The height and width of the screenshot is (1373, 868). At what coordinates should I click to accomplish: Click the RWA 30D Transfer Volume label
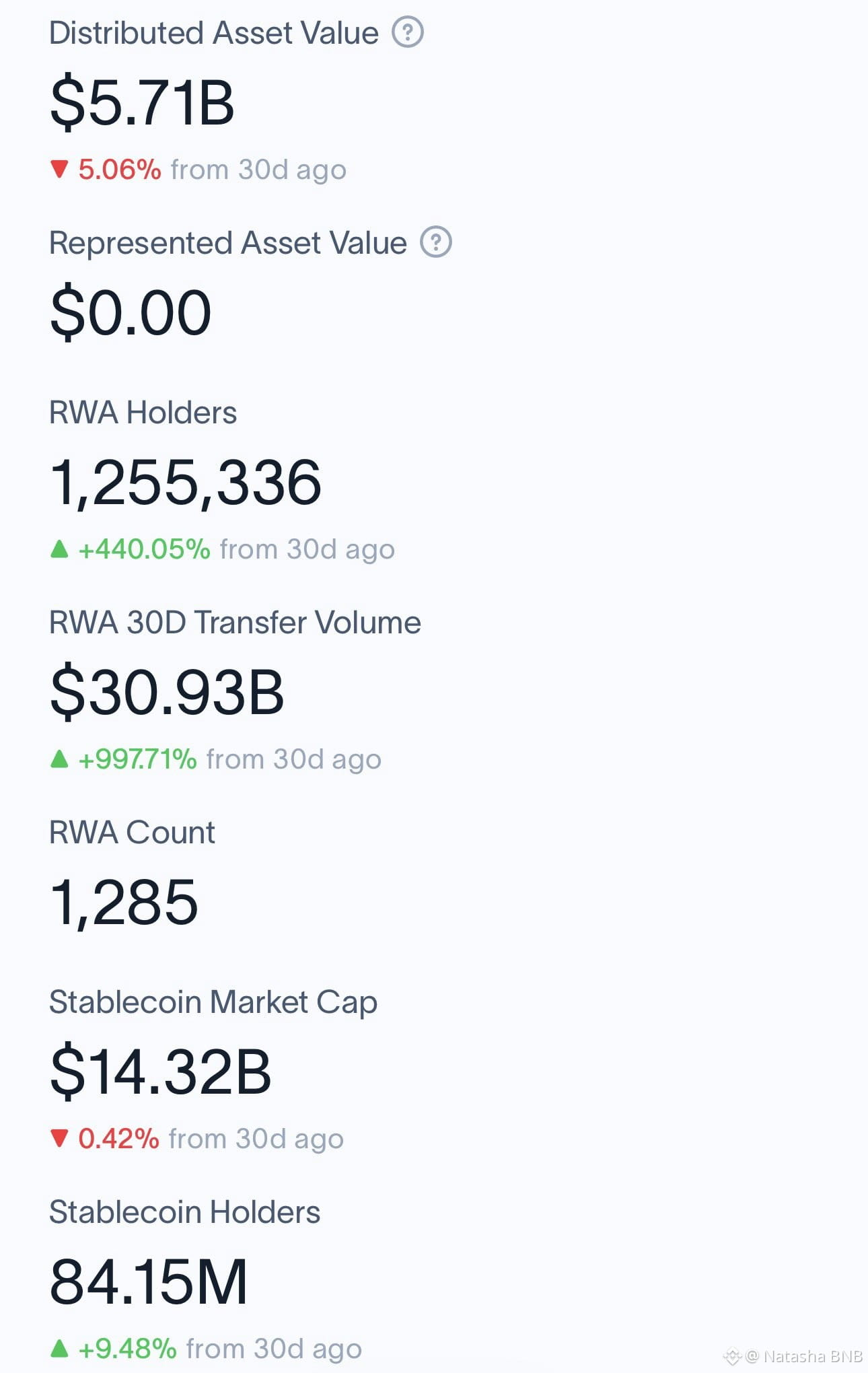(x=235, y=622)
